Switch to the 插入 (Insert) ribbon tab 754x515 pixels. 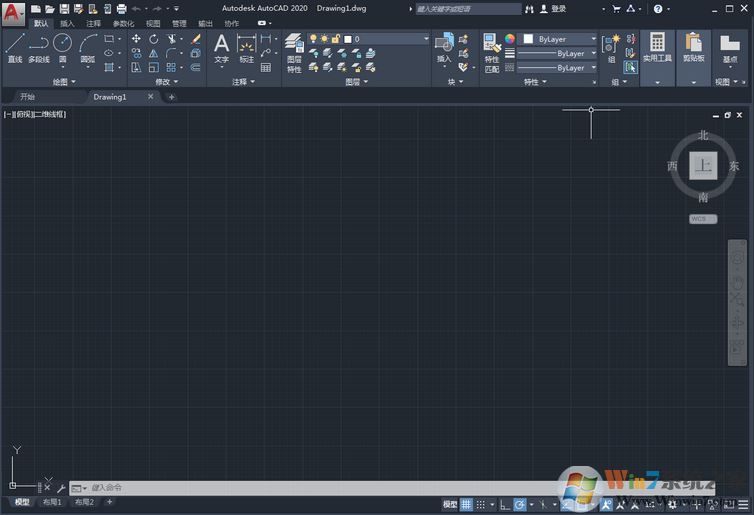pyautogui.click(x=67, y=23)
